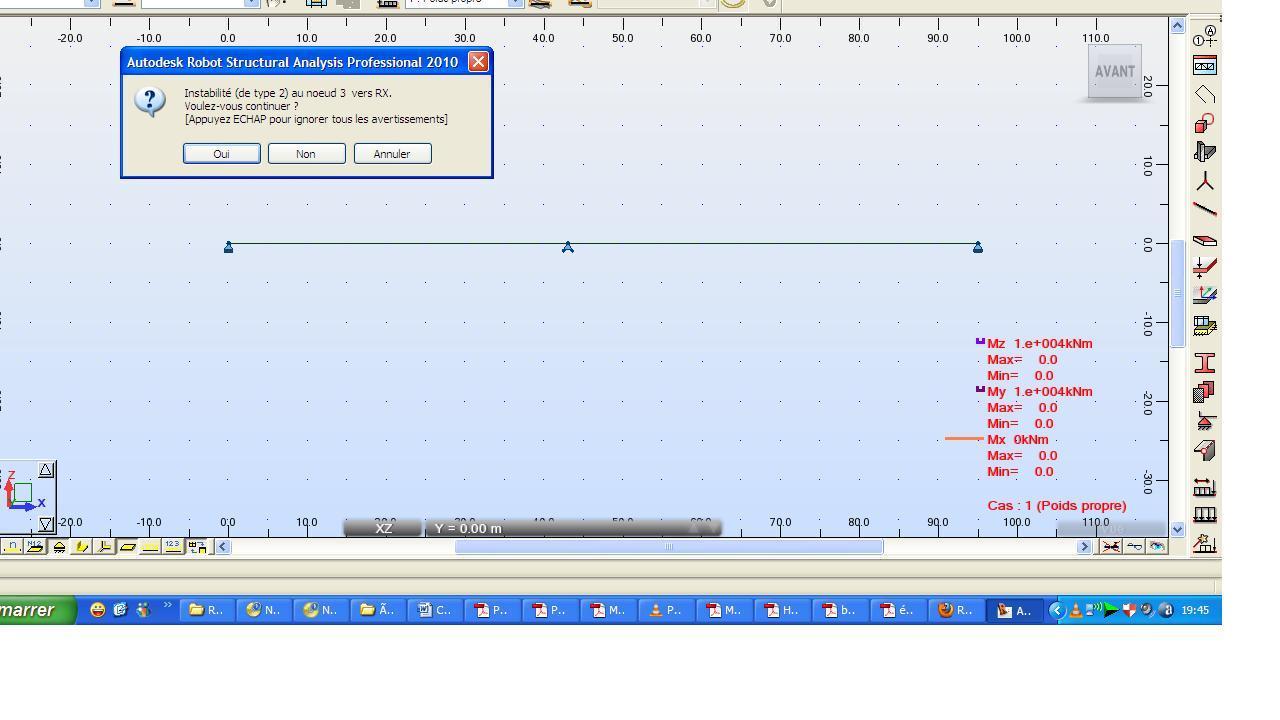Click the vertical scroll-up arrow
The image size is (1280, 720).
(1177, 25)
